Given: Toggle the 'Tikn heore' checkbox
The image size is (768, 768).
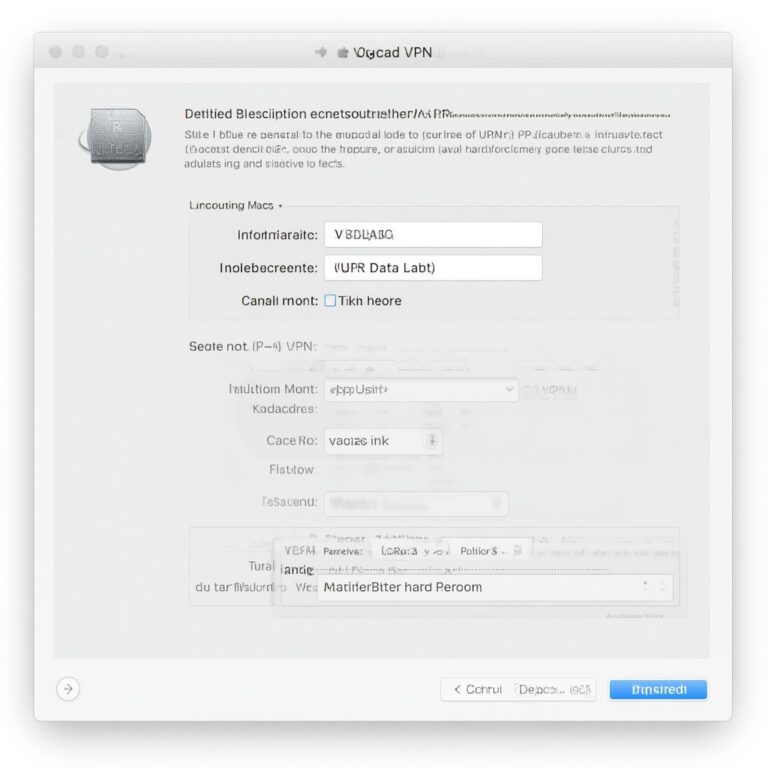Looking at the screenshot, I should click(330, 300).
